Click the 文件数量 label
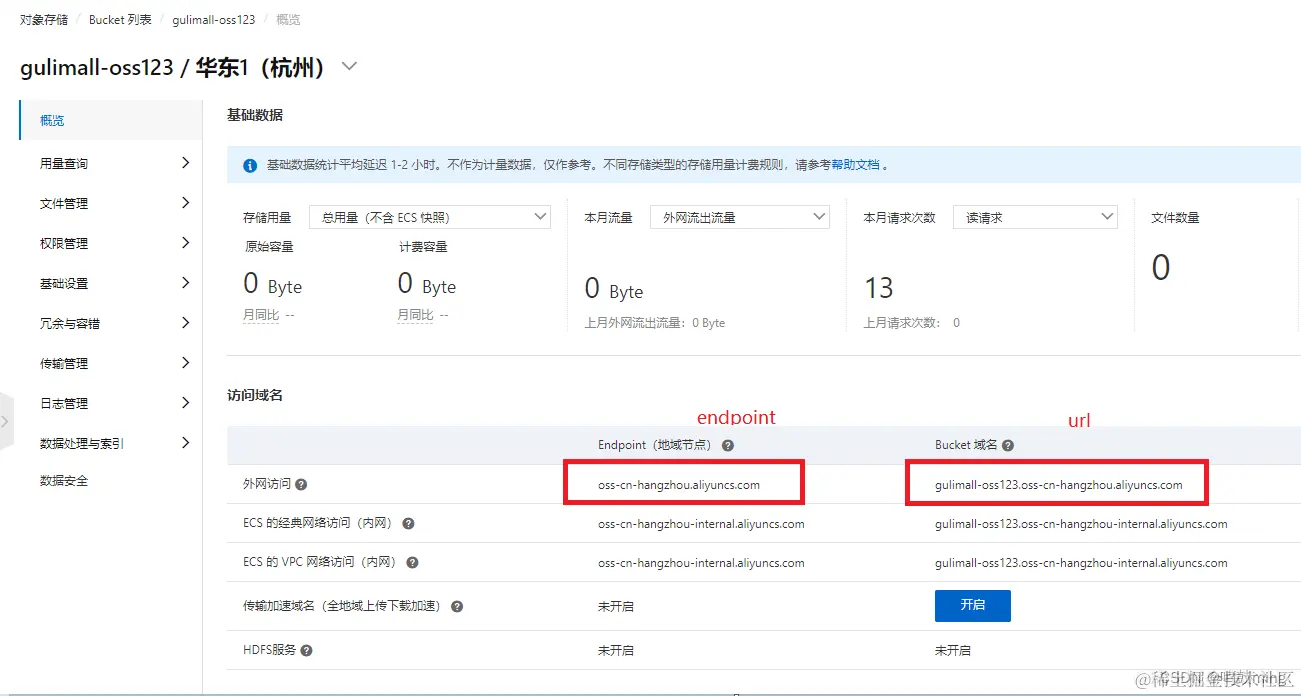 coord(1175,218)
